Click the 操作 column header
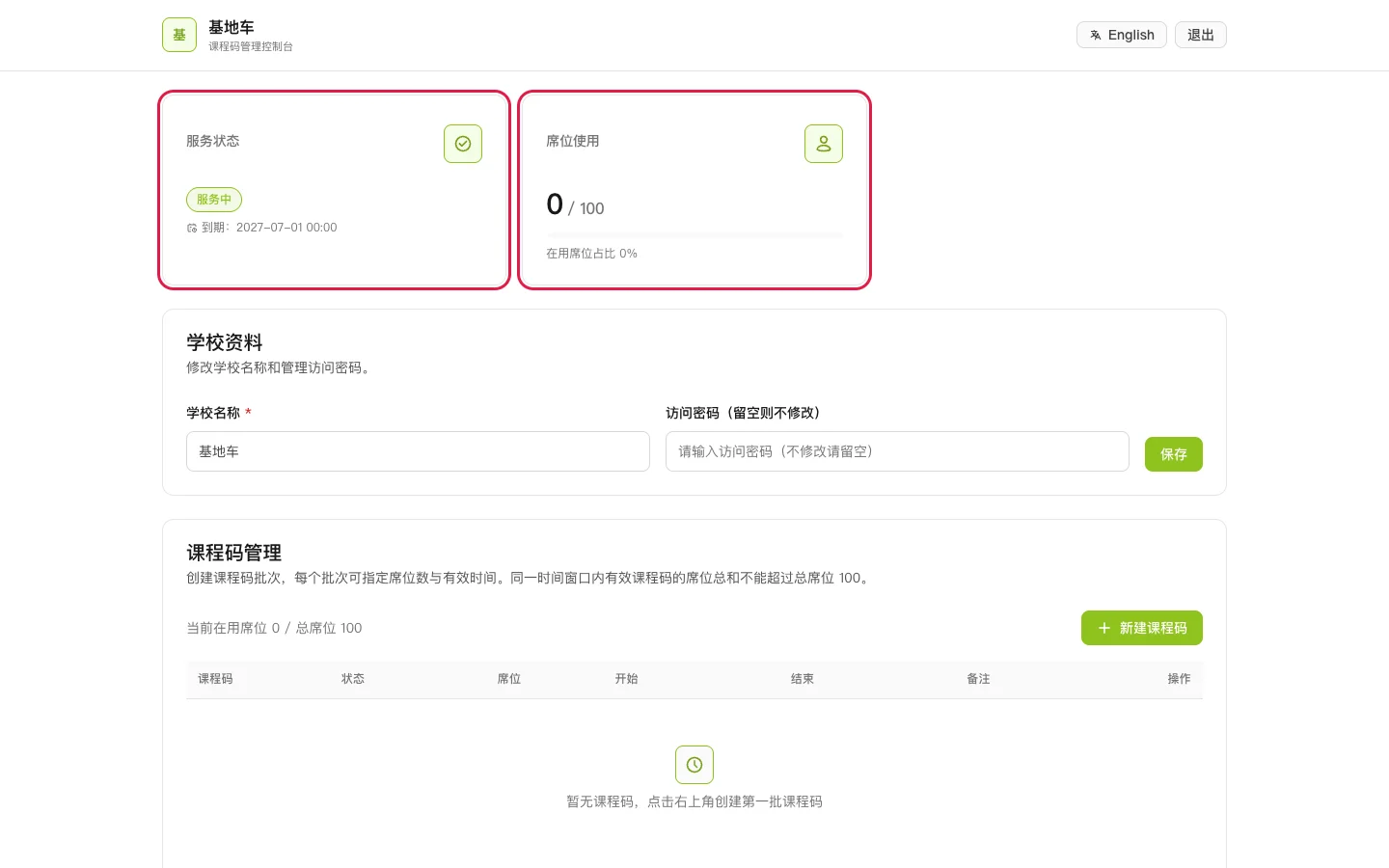Screen dimensions: 1389x868 [1179, 679]
